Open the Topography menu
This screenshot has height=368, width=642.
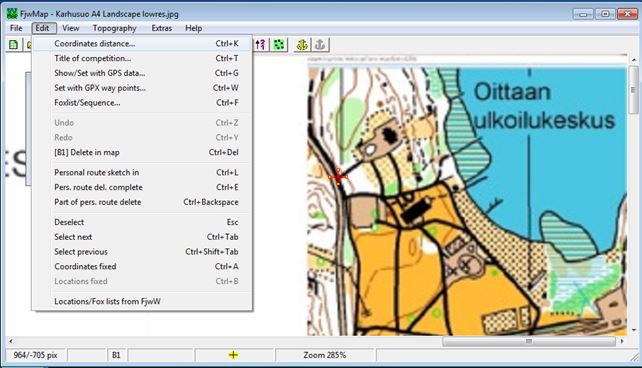click(114, 28)
